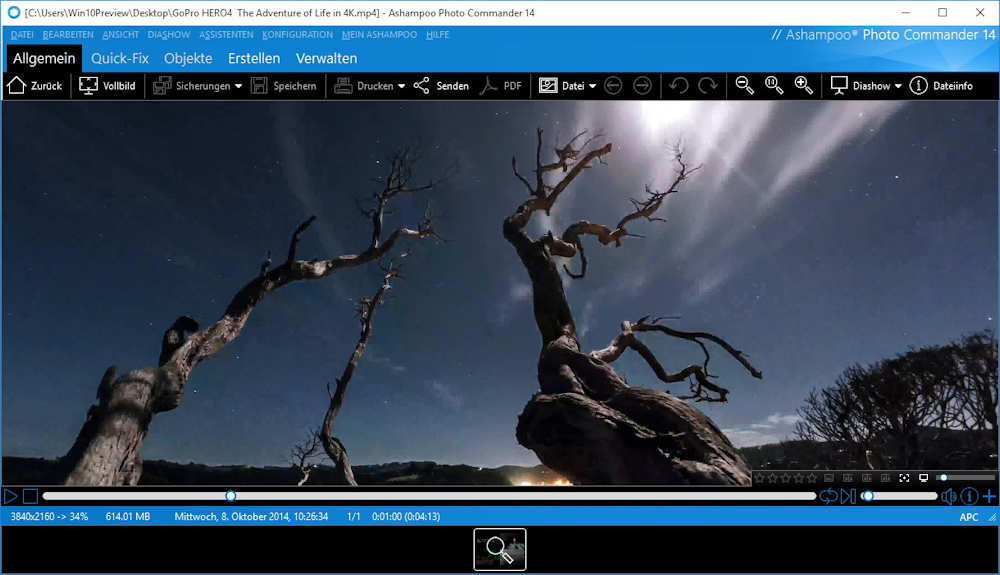Open Dateiinfo file information
The height and width of the screenshot is (575, 1000).
[941, 86]
